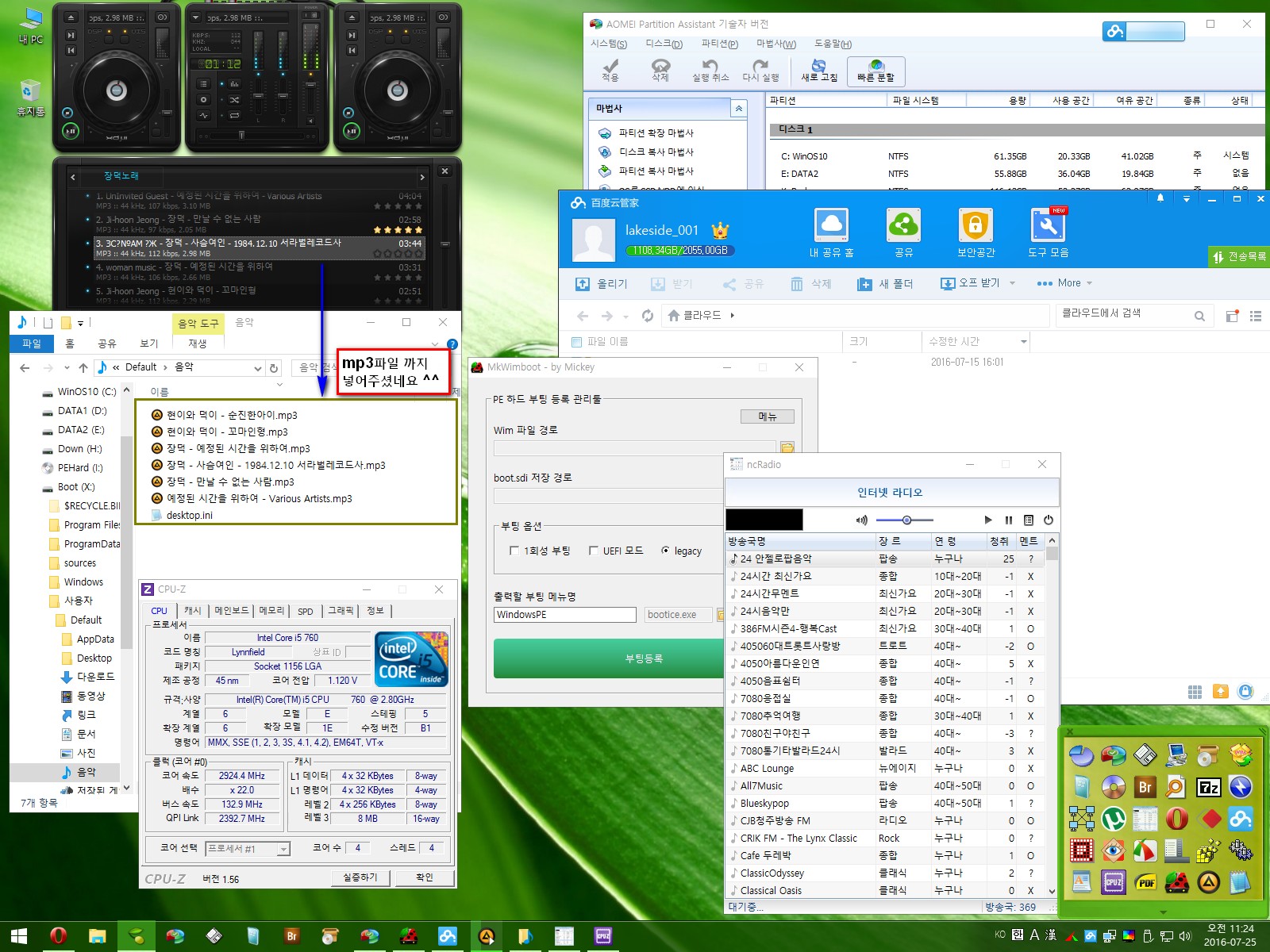
Task: Open the ncRadio station list icon
Action: pyautogui.click(x=1029, y=520)
